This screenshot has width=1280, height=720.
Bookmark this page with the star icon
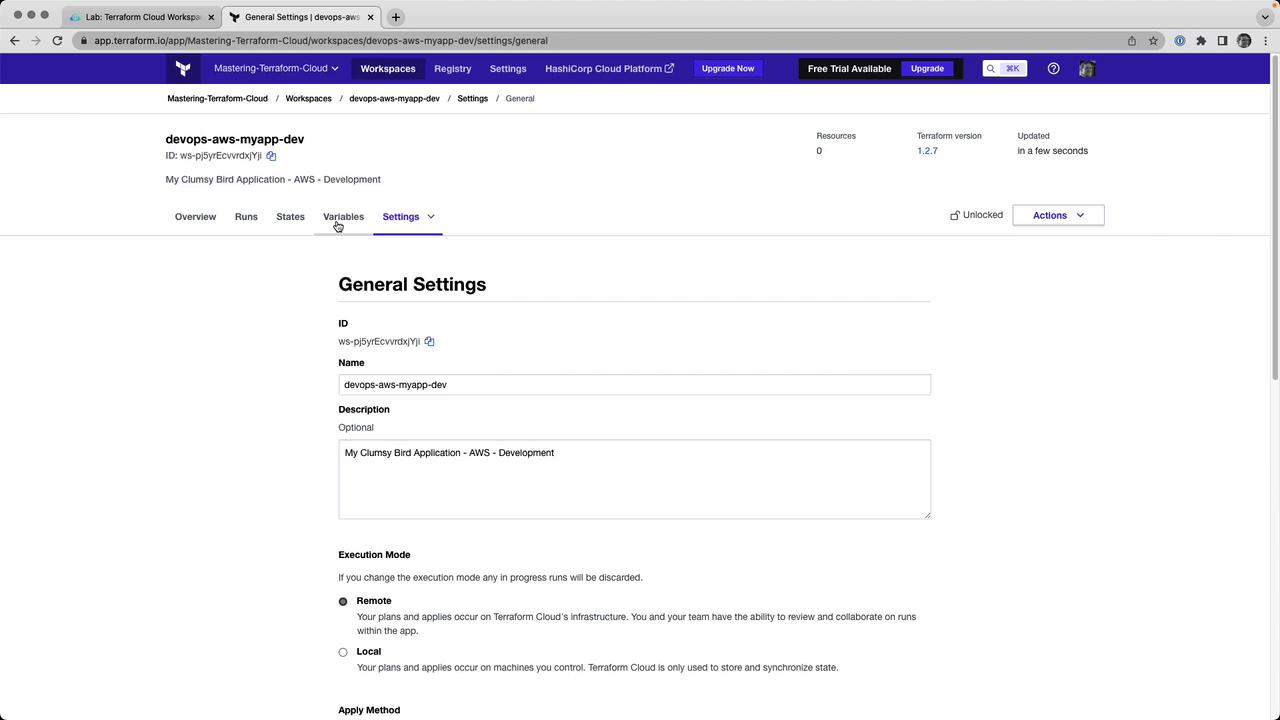(x=1153, y=41)
